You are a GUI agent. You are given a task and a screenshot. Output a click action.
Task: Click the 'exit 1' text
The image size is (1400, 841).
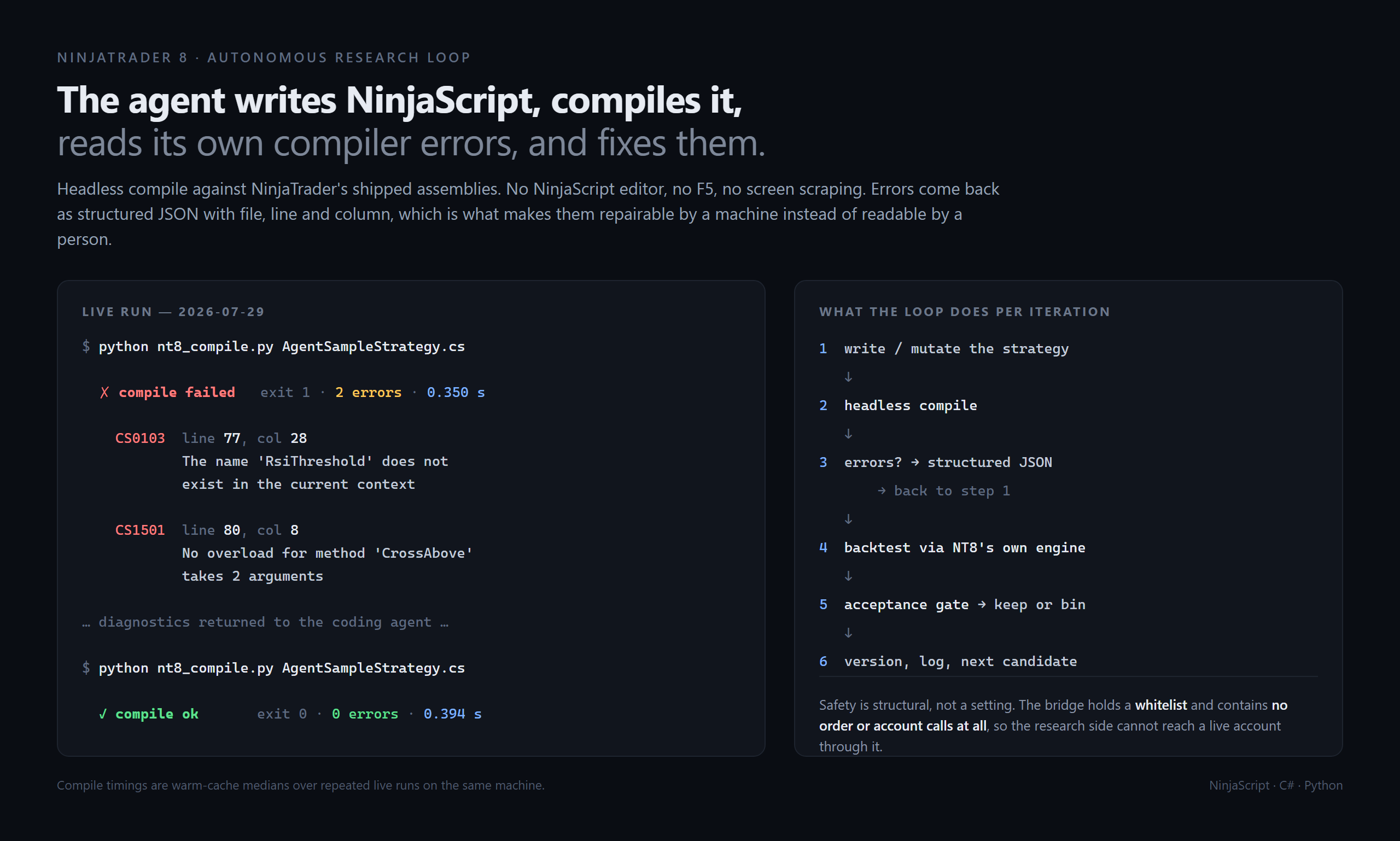[x=285, y=393]
